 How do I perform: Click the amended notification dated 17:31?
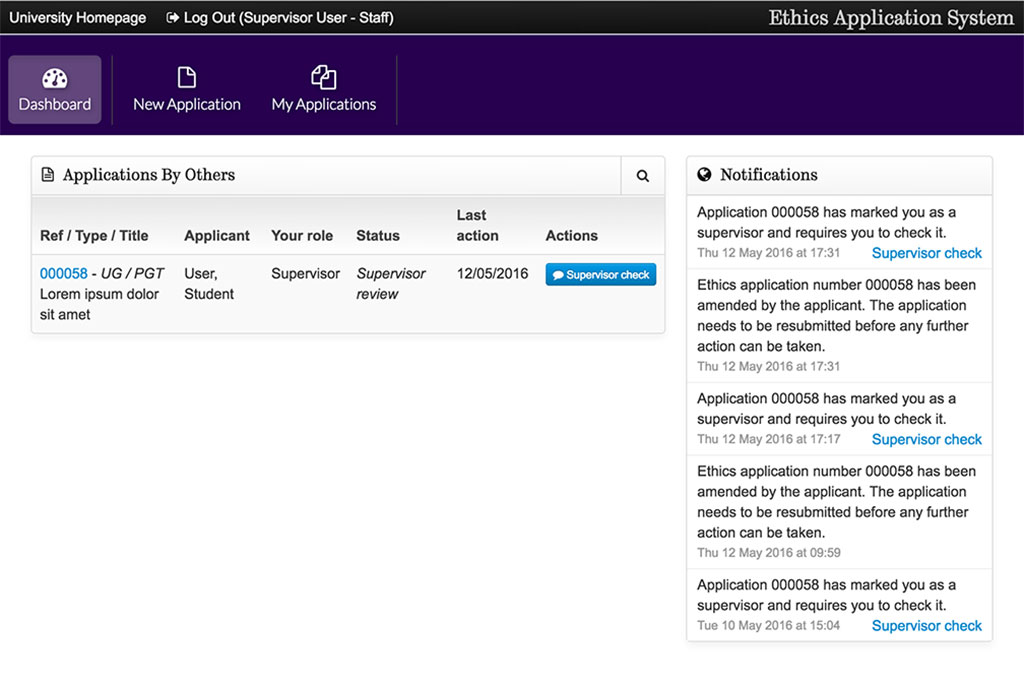(839, 325)
